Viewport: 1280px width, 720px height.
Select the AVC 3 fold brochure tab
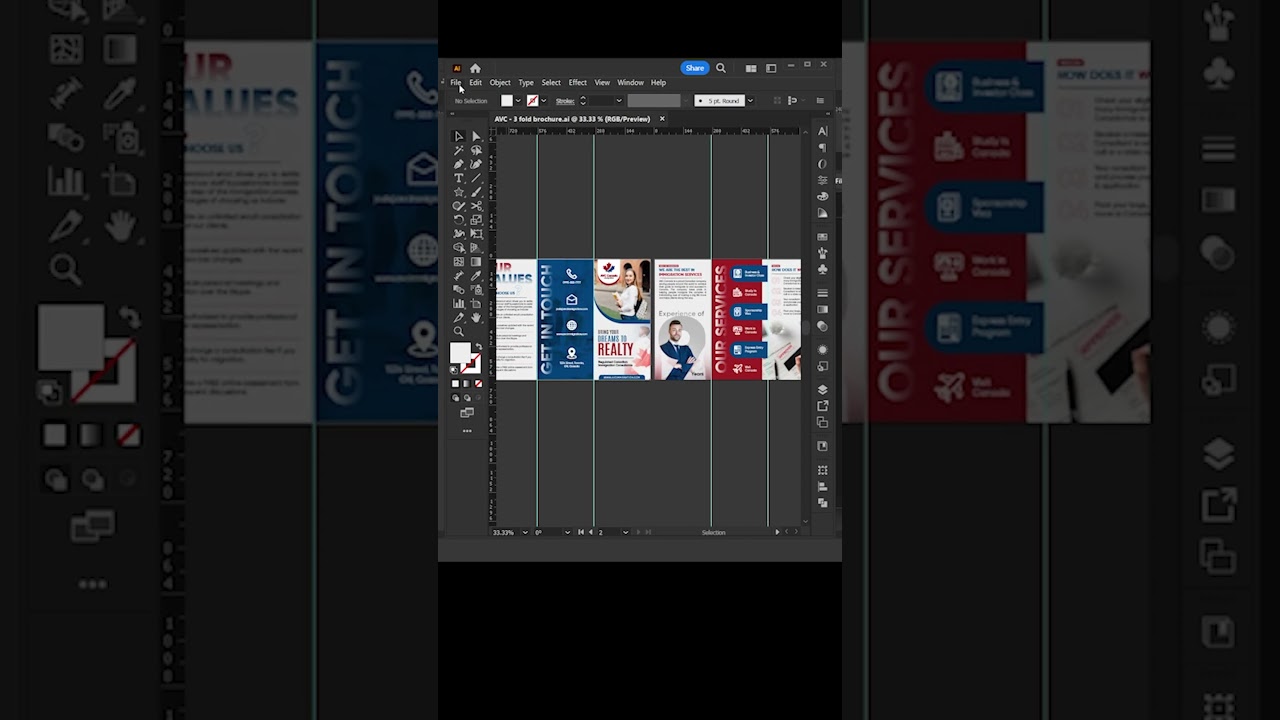click(x=572, y=119)
